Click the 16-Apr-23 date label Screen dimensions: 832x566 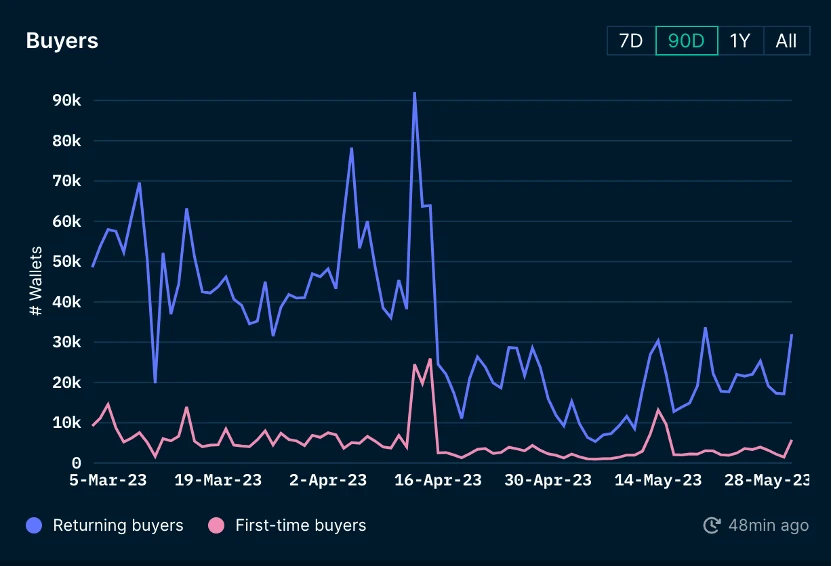pyautogui.click(x=438, y=481)
